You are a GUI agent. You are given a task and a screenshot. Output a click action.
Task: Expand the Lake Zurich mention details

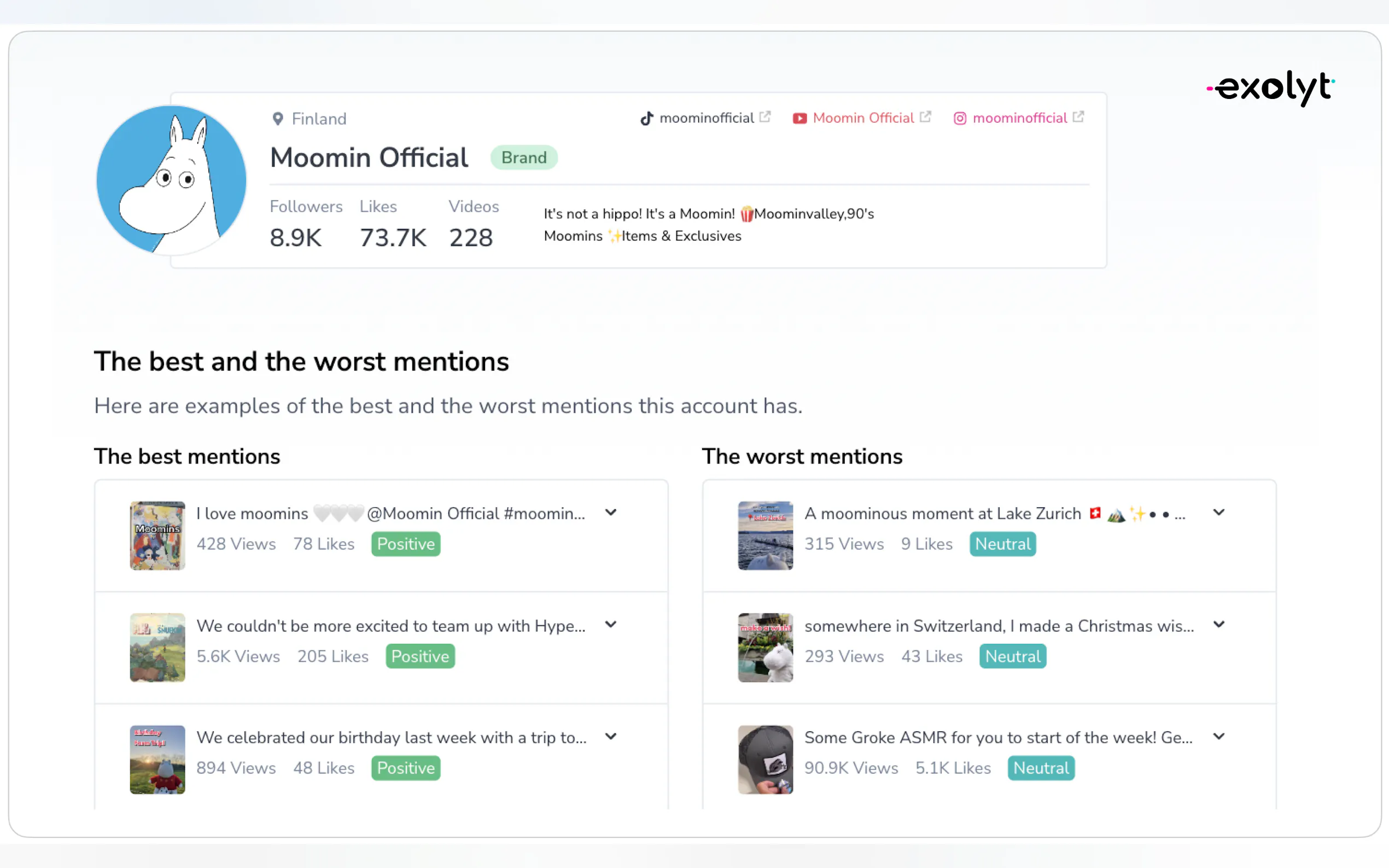(1218, 513)
